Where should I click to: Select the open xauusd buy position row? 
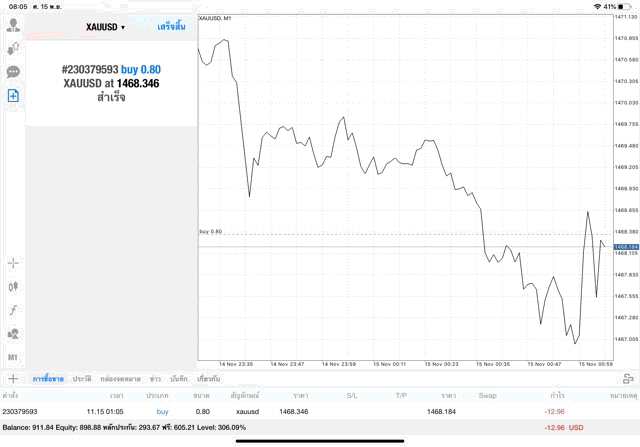[x=300, y=411]
